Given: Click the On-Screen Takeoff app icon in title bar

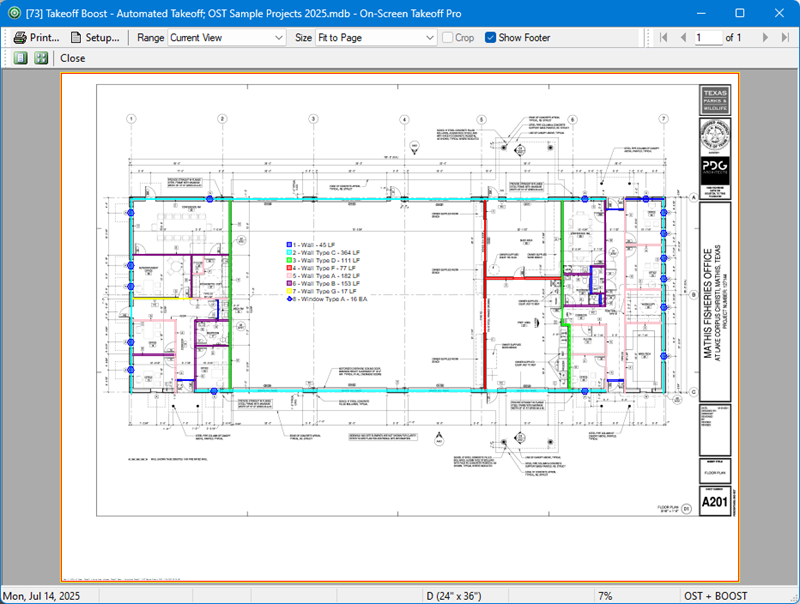Looking at the screenshot, I should 14,13.
